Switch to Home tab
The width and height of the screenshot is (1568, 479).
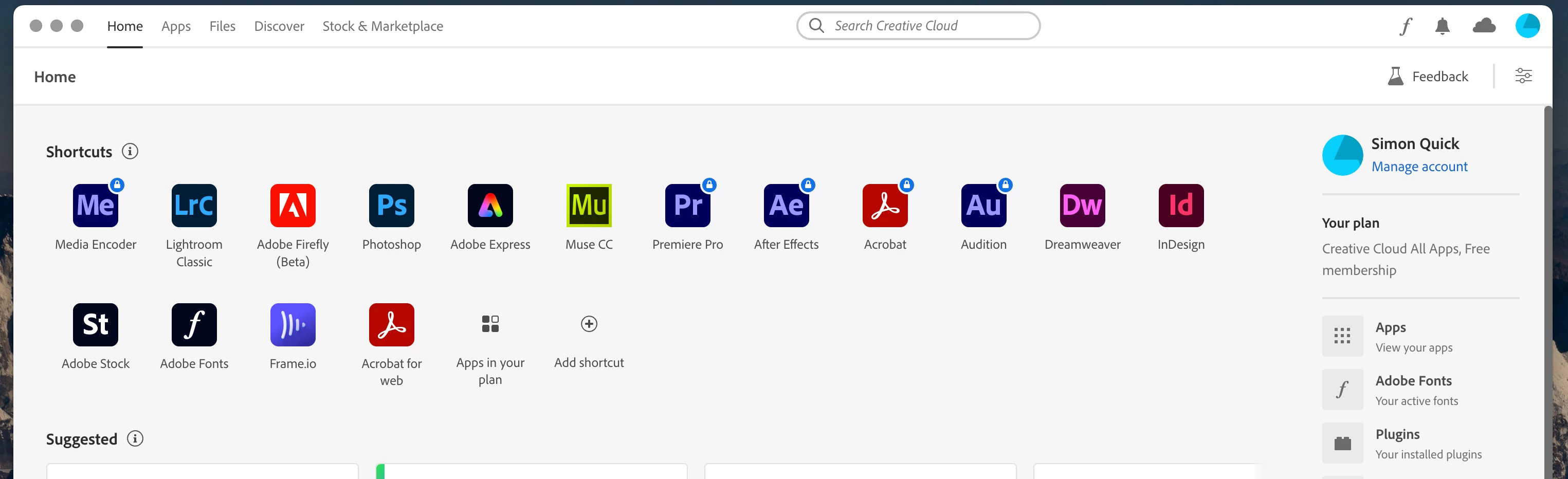pyautogui.click(x=125, y=26)
